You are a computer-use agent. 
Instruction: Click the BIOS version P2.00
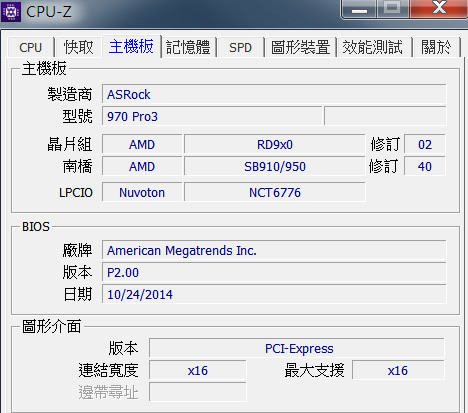(x=274, y=273)
